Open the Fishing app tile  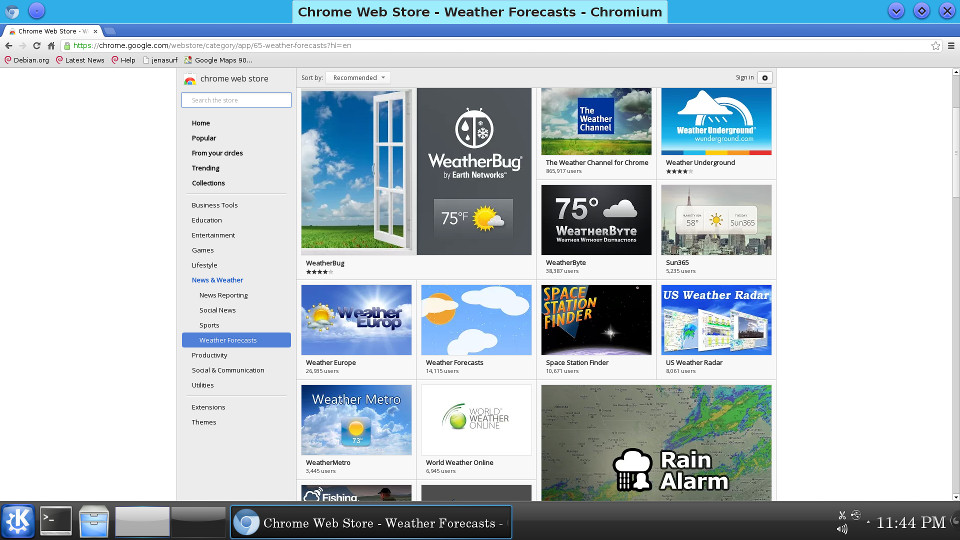pyautogui.click(x=356, y=493)
